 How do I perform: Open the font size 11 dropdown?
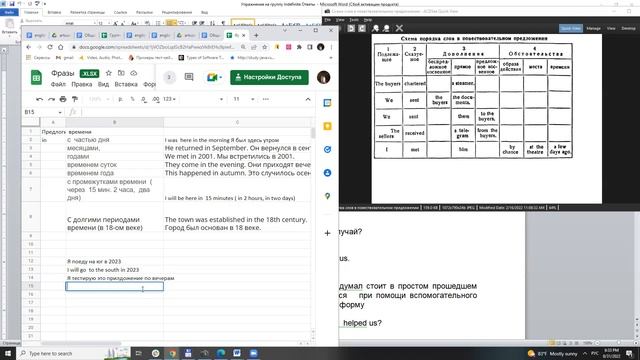[244, 99]
